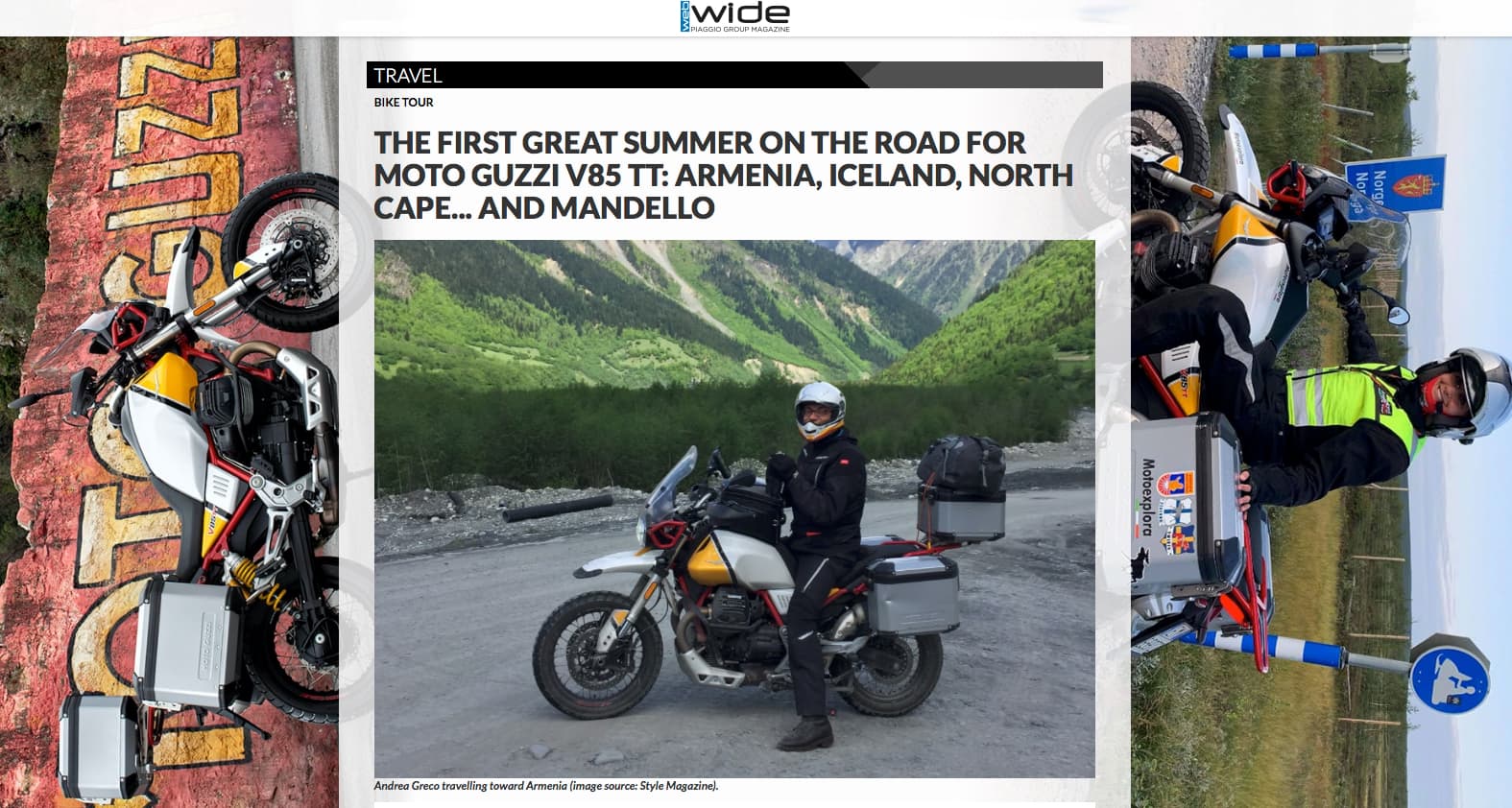This screenshot has width=1512, height=808.
Task: Click the front wheel of left banner bike
Action: tap(281, 252)
